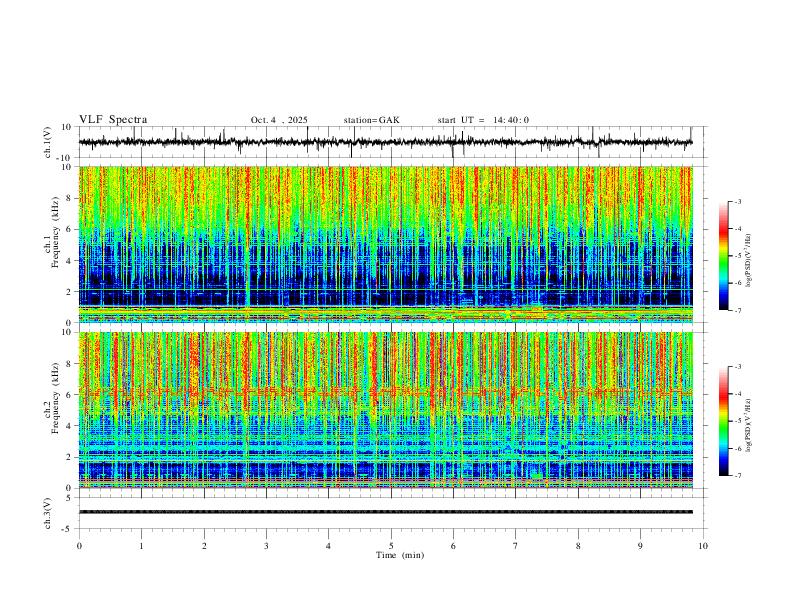Click the "8" kHz tick on ch.1 frequency axis
Image resolution: width=792 pixels, height=612 pixels.
point(69,198)
